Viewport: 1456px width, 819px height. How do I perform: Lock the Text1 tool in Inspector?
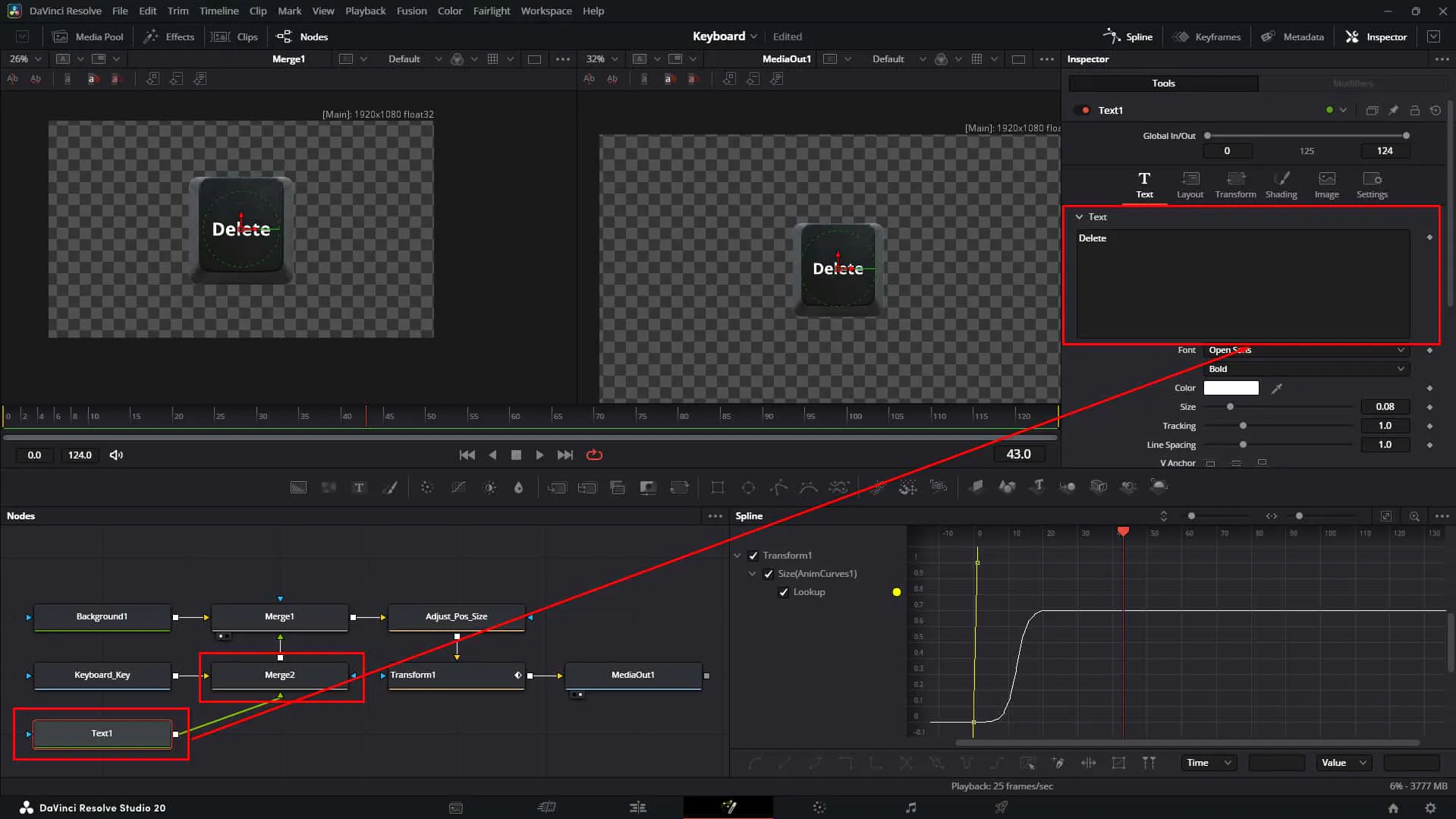pyautogui.click(x=1415, y=110)
